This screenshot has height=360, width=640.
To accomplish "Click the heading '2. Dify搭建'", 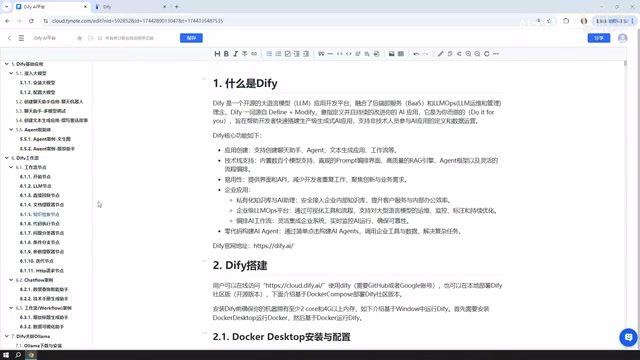I will tap(240, 265).
